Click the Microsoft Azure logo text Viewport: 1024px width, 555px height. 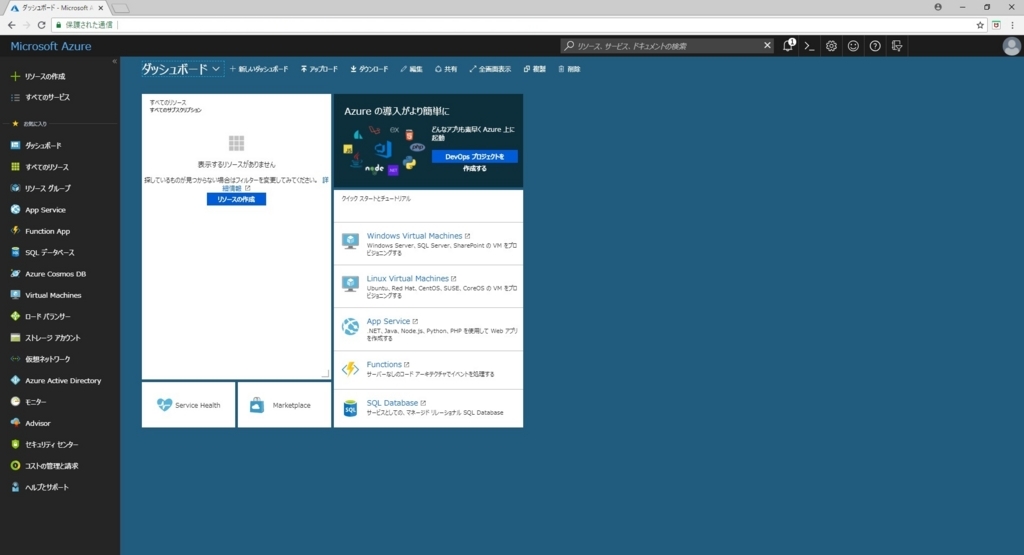[51, 46]
